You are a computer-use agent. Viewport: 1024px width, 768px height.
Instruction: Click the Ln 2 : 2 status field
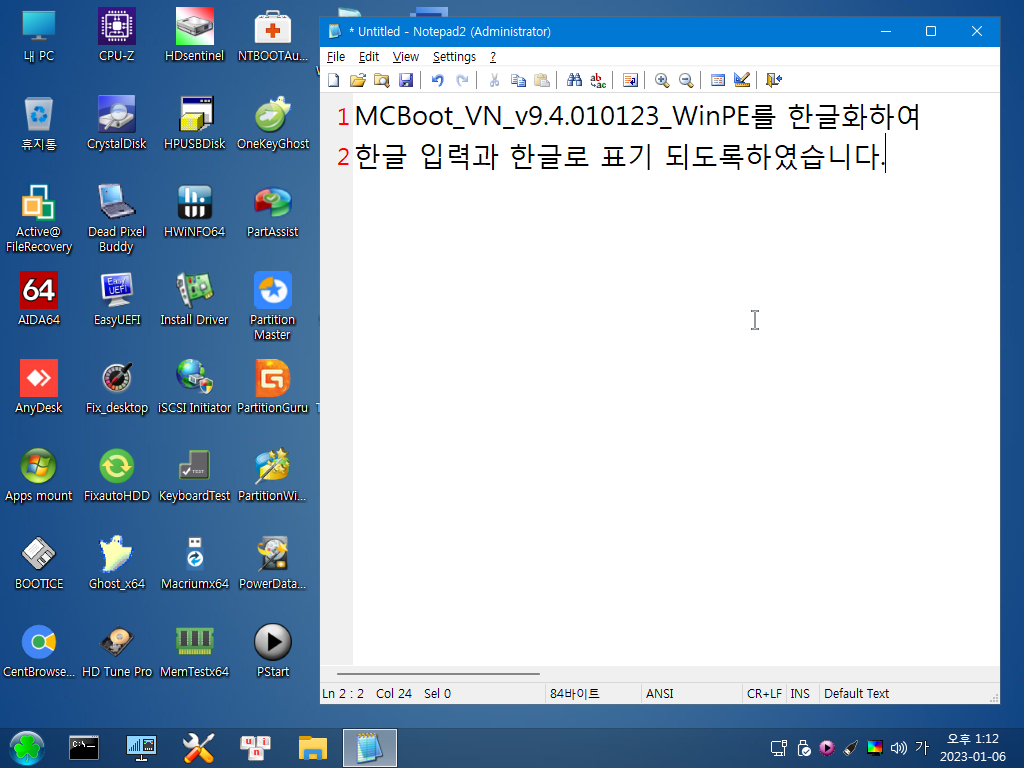pyautogui.click(x=343, y=694)
